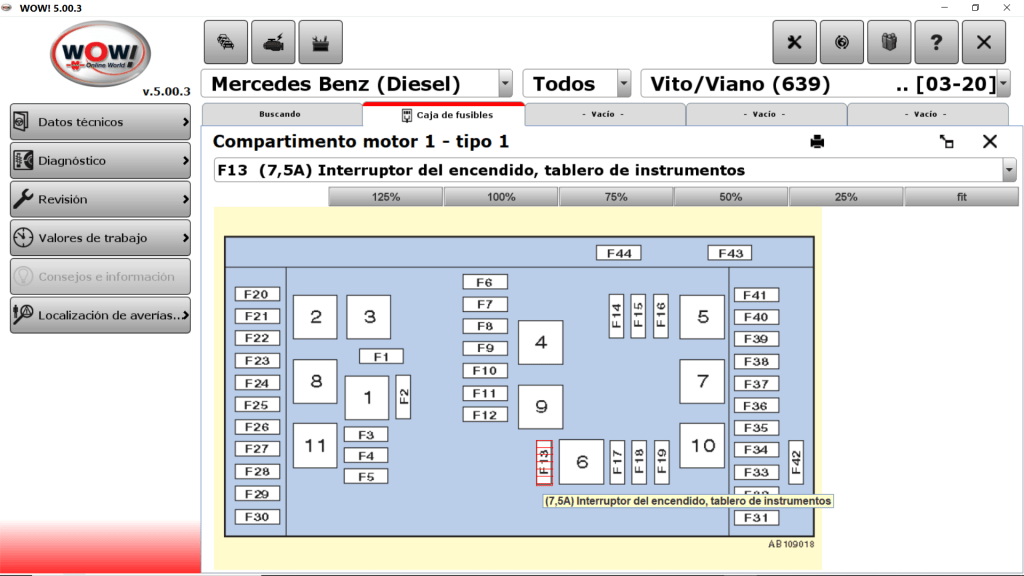Switch to the Buscando tab
Viewport: 1024px width, 576px height.
pyautogui.click(x=280, y=114)
